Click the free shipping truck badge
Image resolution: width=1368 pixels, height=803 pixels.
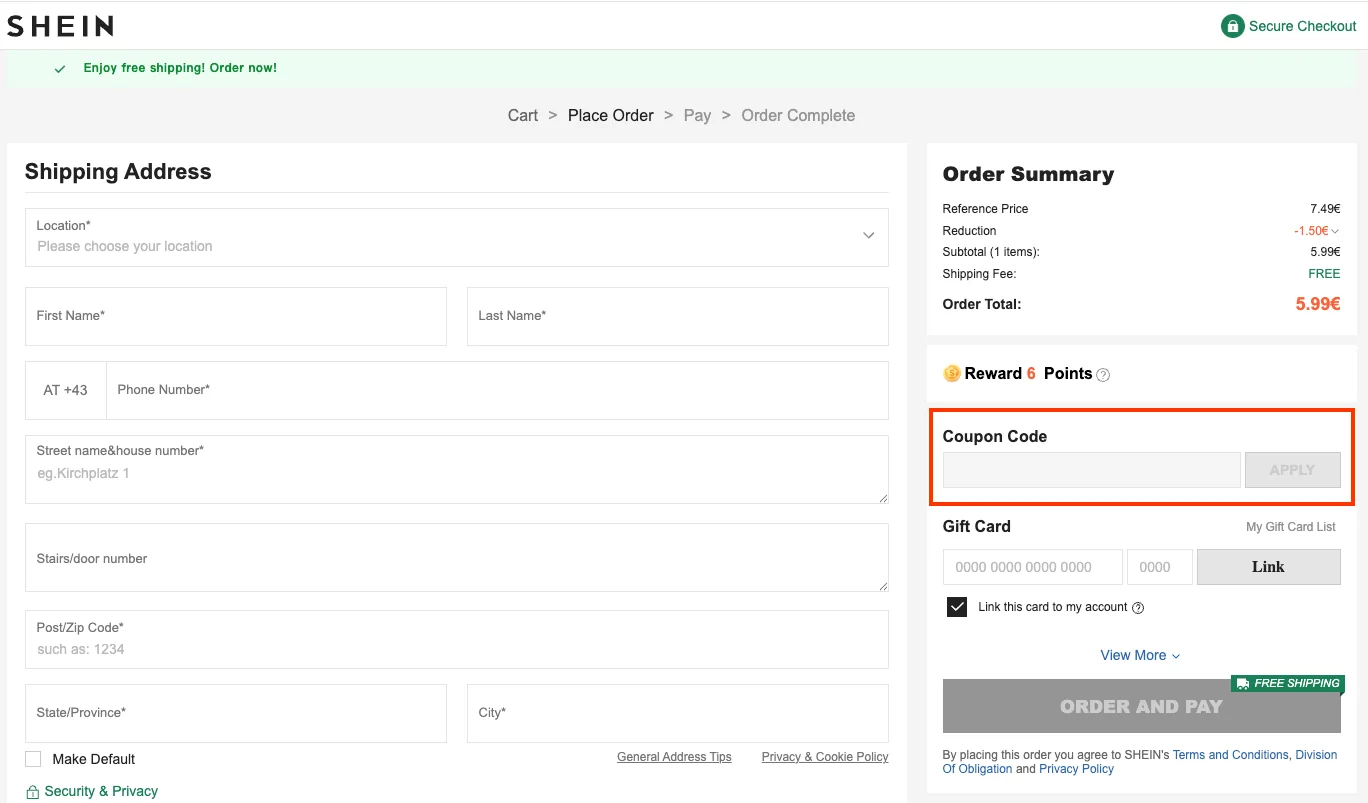(1287, 684)
